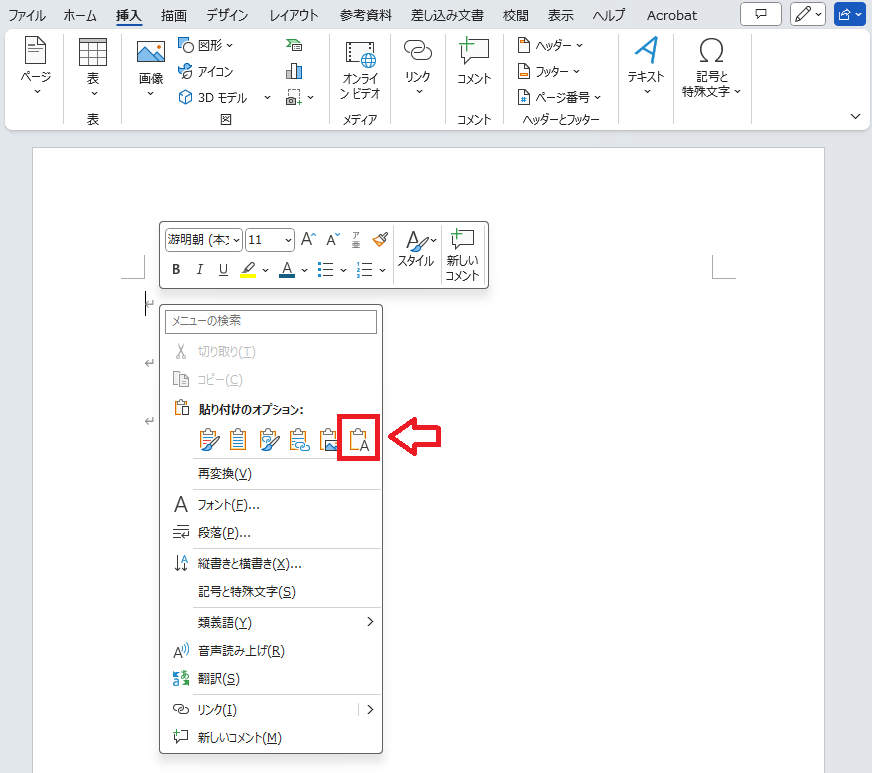
Task: Click 翻訳(S) in the context menu
Action: 218,679
